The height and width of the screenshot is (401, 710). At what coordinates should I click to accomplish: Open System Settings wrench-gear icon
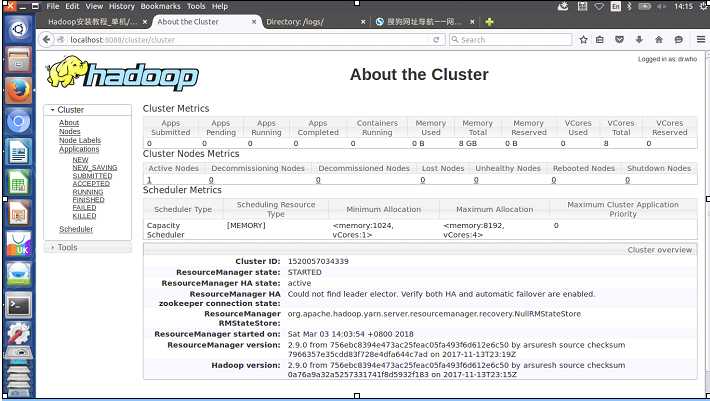point(19,335)
